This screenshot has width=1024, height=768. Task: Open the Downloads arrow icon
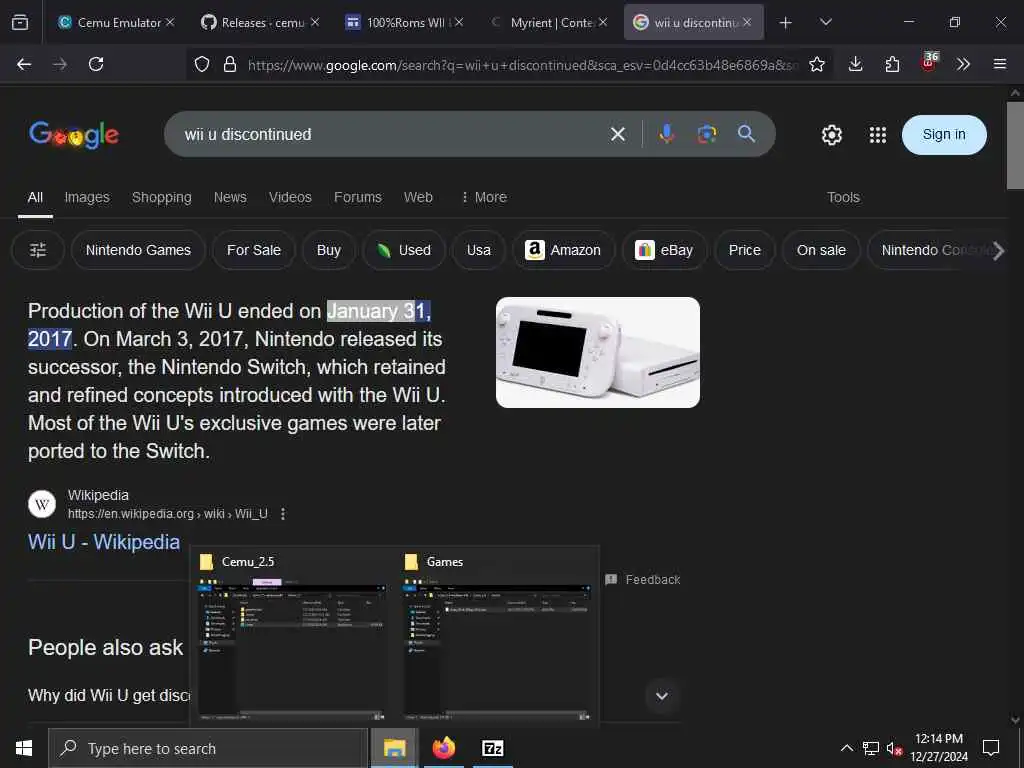[856, 64]
